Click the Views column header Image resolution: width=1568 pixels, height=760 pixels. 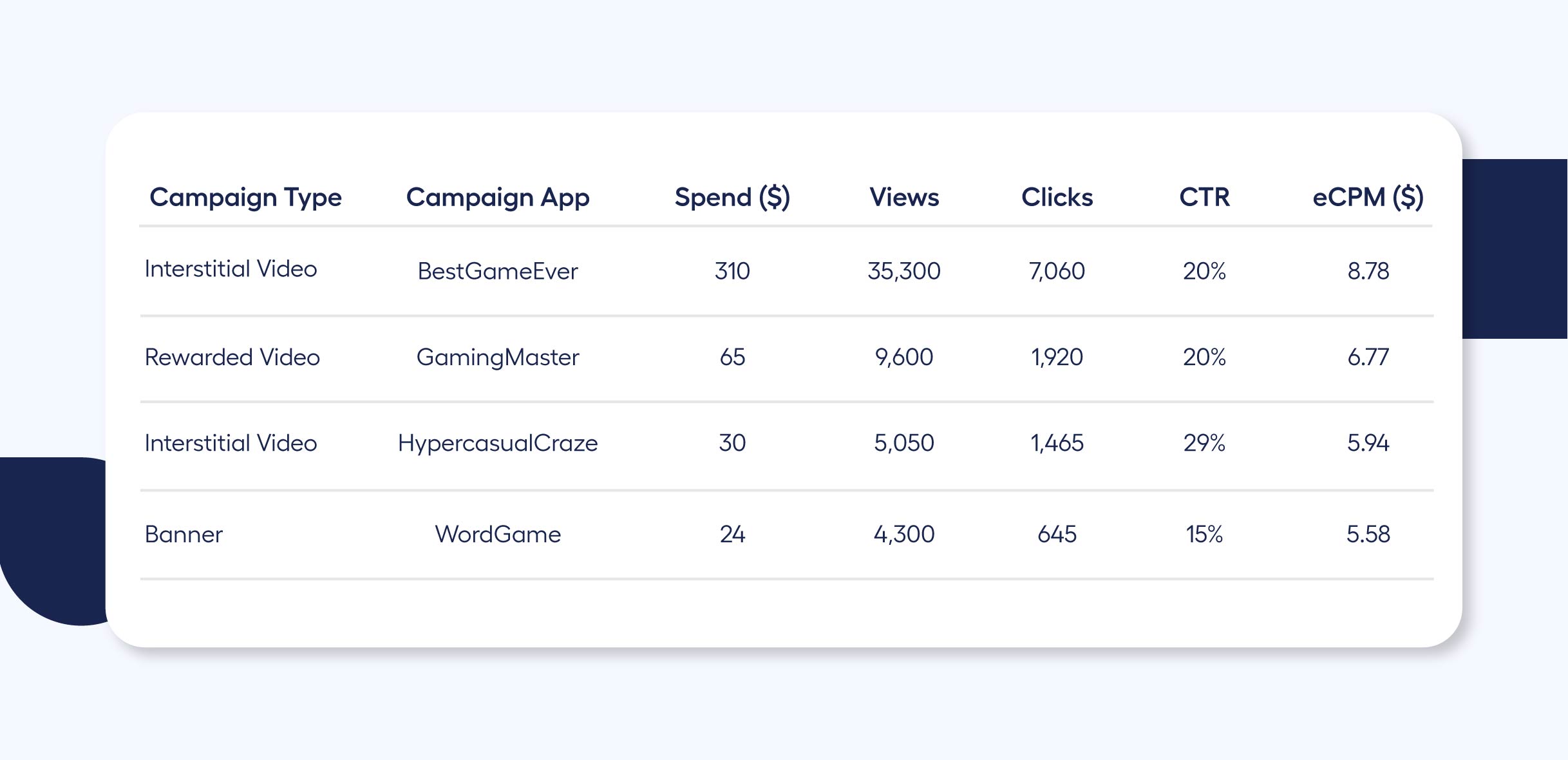pos(904,198)
